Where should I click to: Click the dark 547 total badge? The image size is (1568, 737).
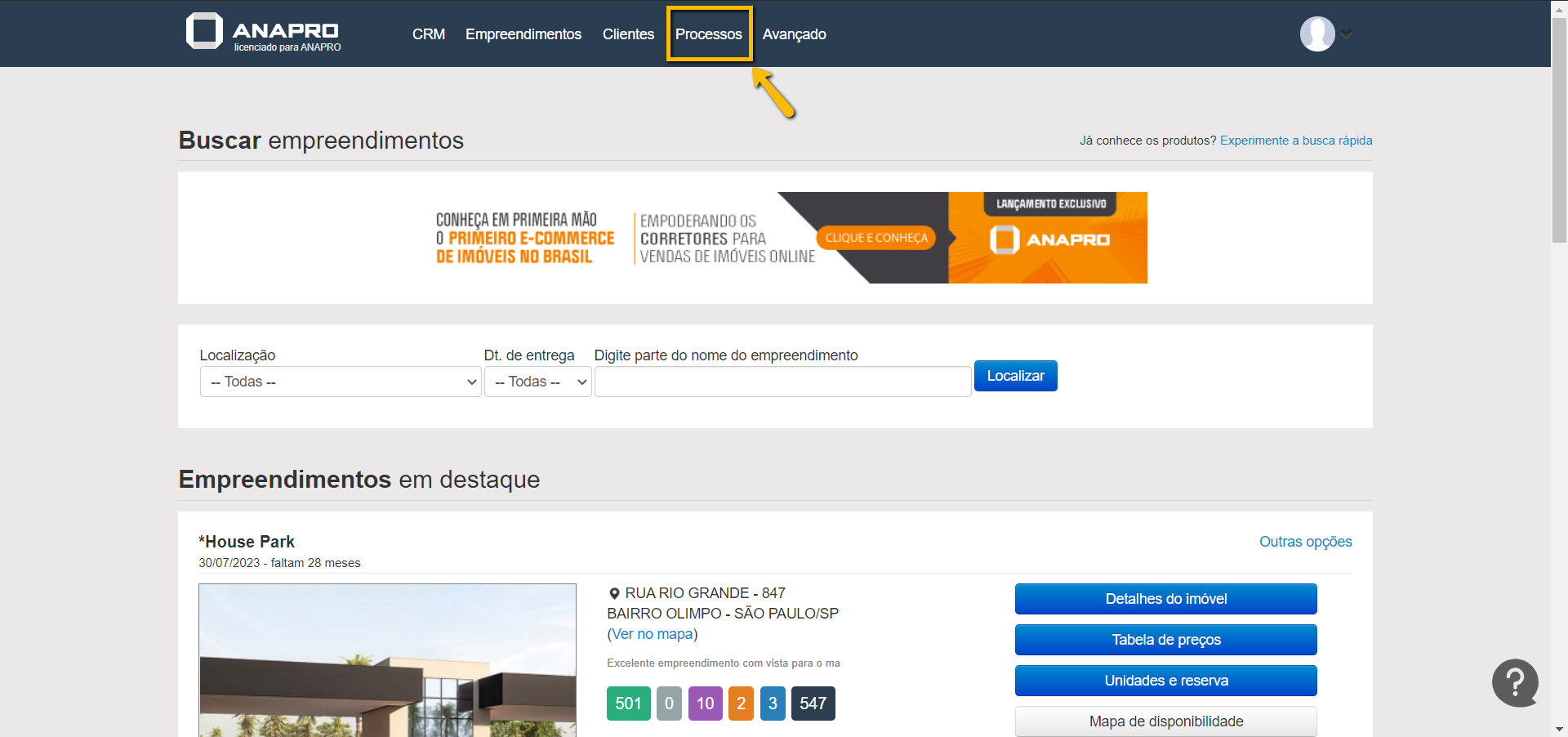pyautogui.click(x=813, y=703)
